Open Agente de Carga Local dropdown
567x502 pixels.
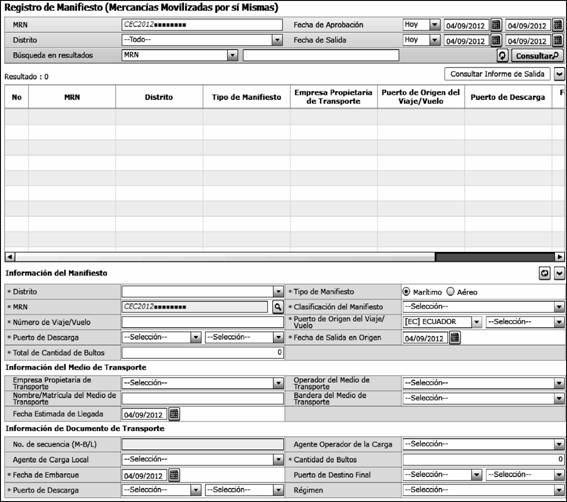point(278,459)
